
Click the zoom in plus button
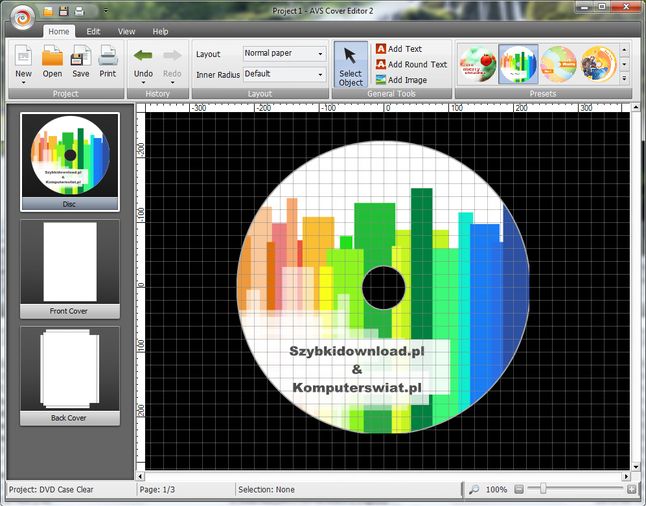(x=632, y=490)
